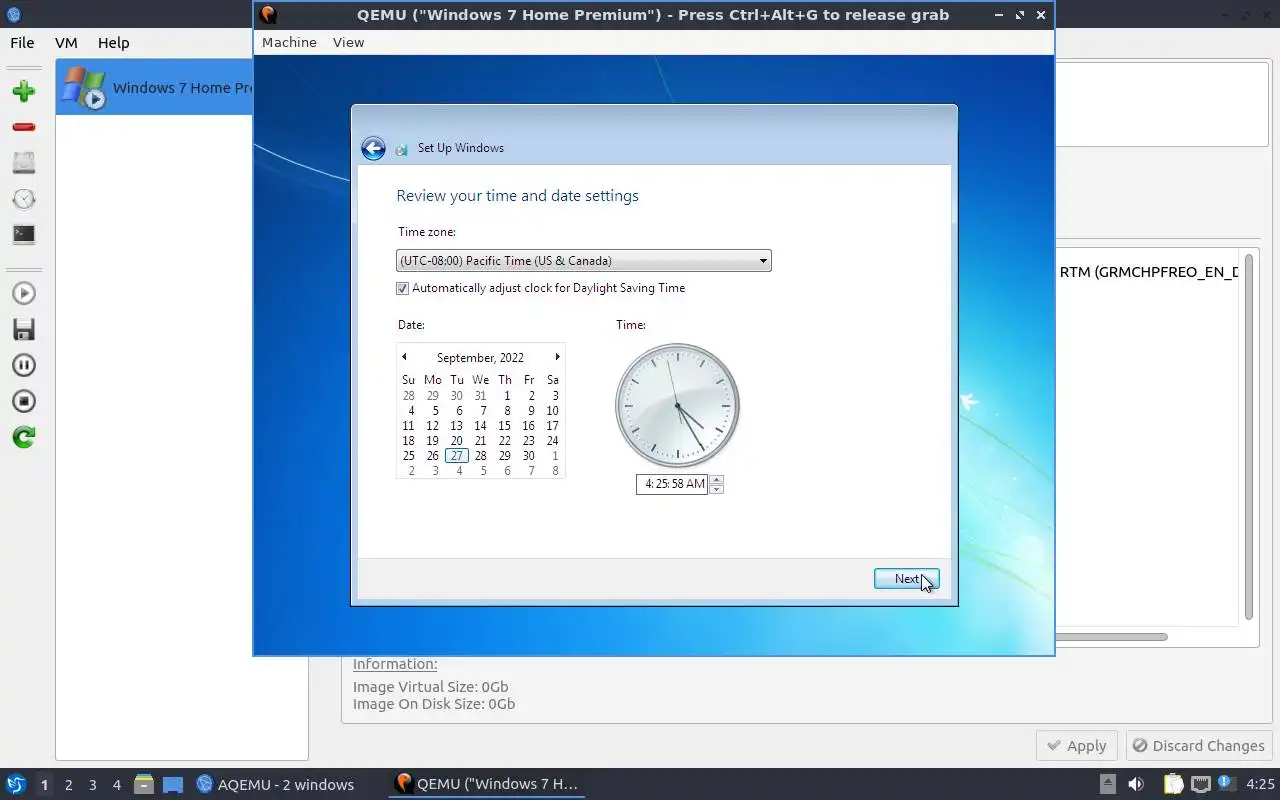Select August 28 leading day in calendar
This screenshot has width=1280, height=800.
point(408,395)
